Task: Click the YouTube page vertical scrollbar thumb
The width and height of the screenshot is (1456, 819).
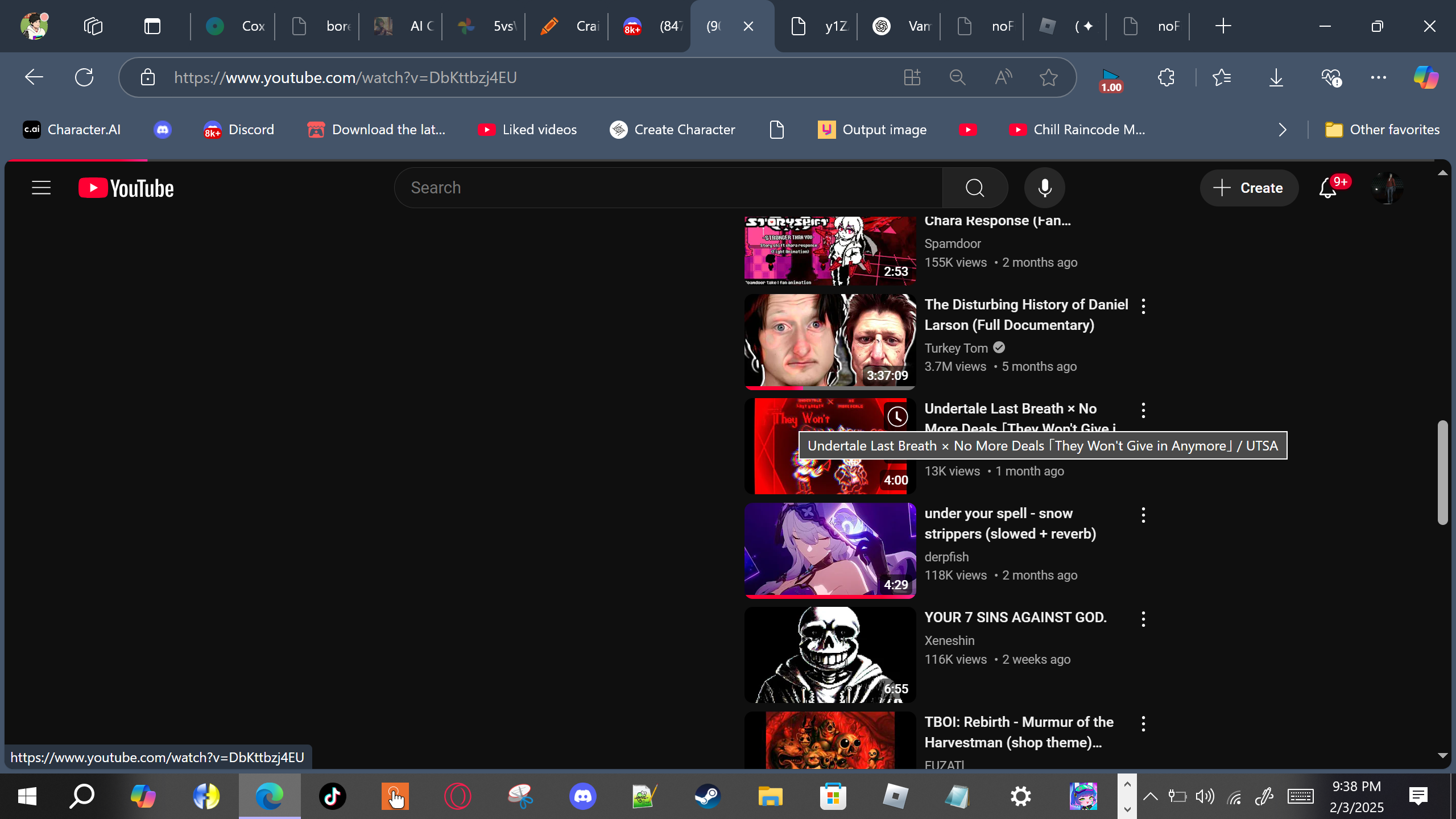Action: click(x=1442, y=472)
